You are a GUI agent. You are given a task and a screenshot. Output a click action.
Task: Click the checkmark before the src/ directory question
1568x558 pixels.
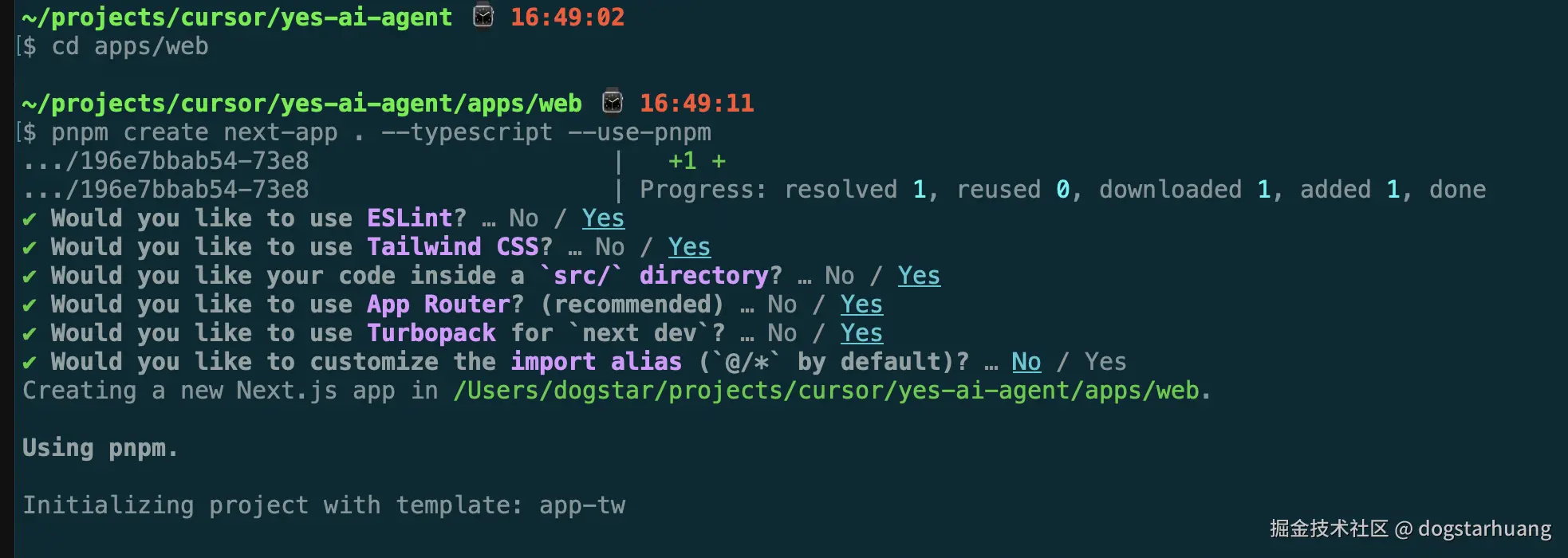point(30,276)
